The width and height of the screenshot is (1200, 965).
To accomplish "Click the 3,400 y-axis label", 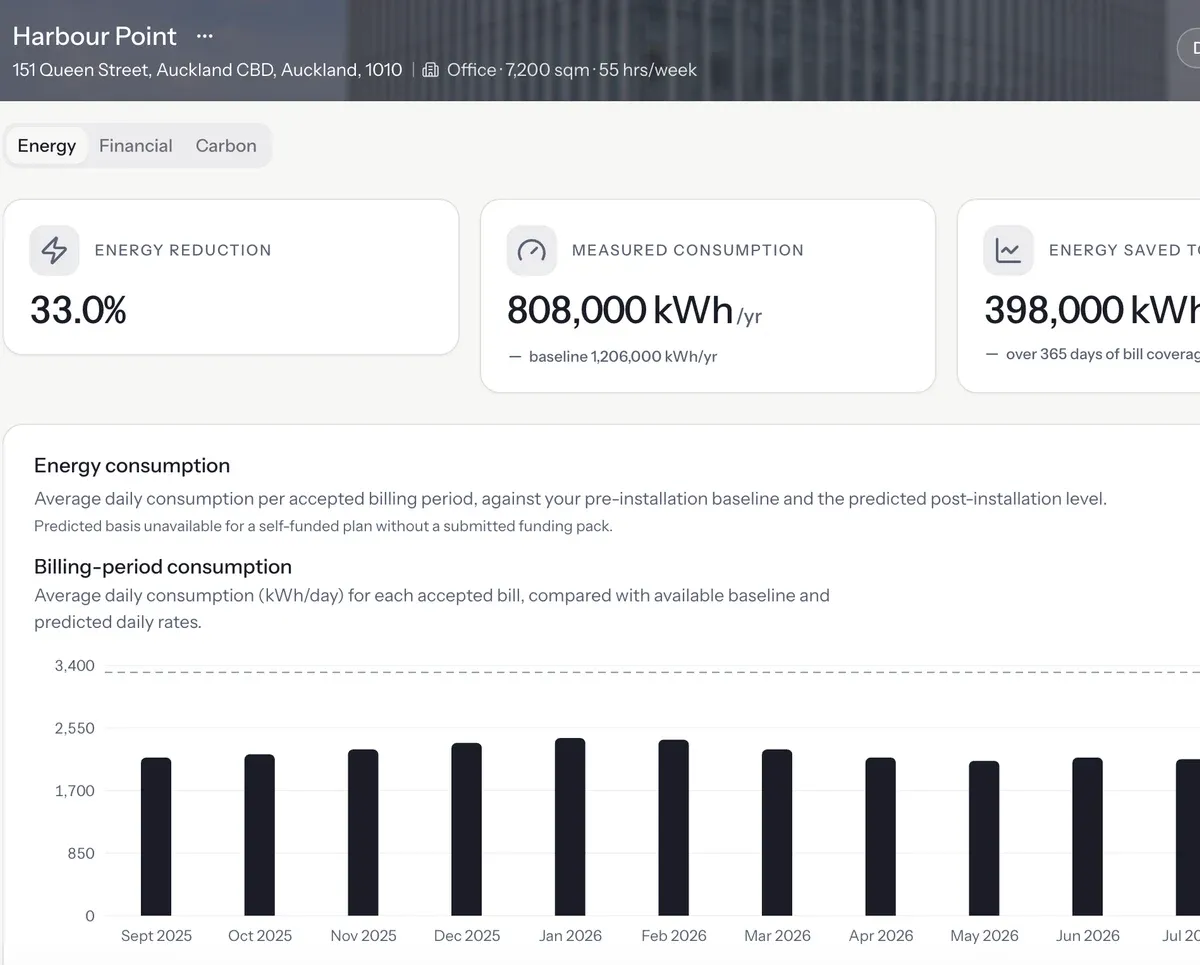I will (75, 666).
